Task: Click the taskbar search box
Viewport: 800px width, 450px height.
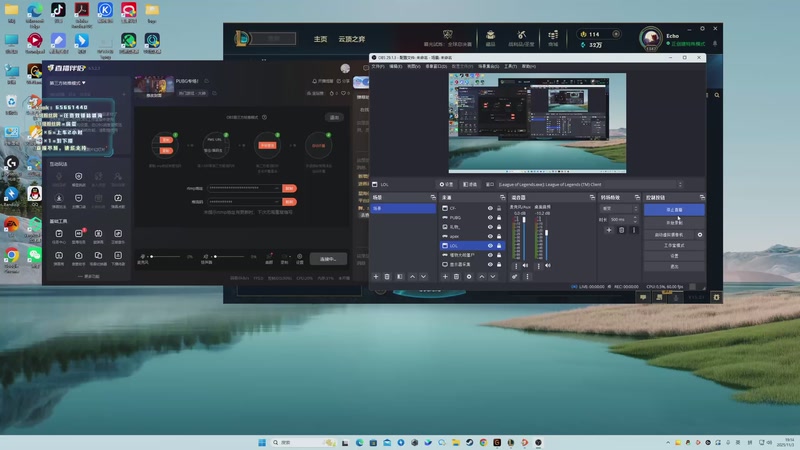Action: coord(304,442)
